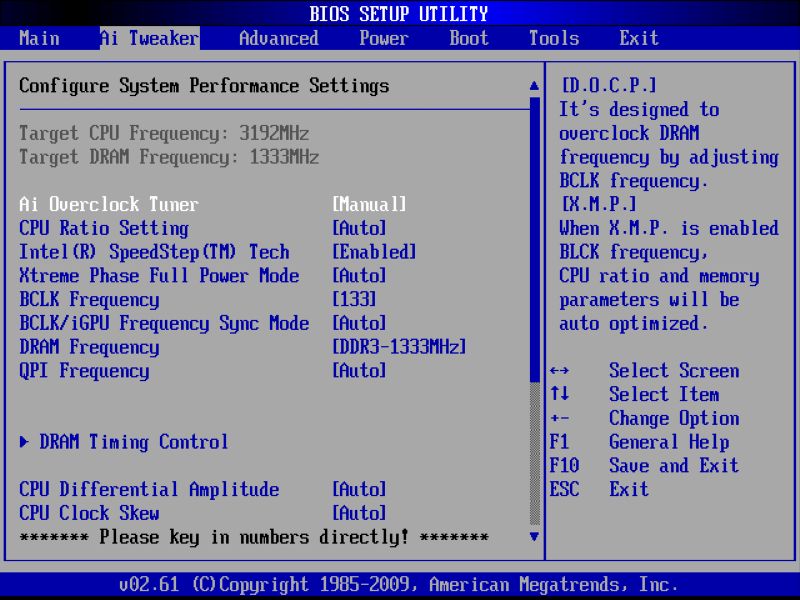
Task: Change CPU Clock Skew [Auto] value
Action: tap(359, 513)
